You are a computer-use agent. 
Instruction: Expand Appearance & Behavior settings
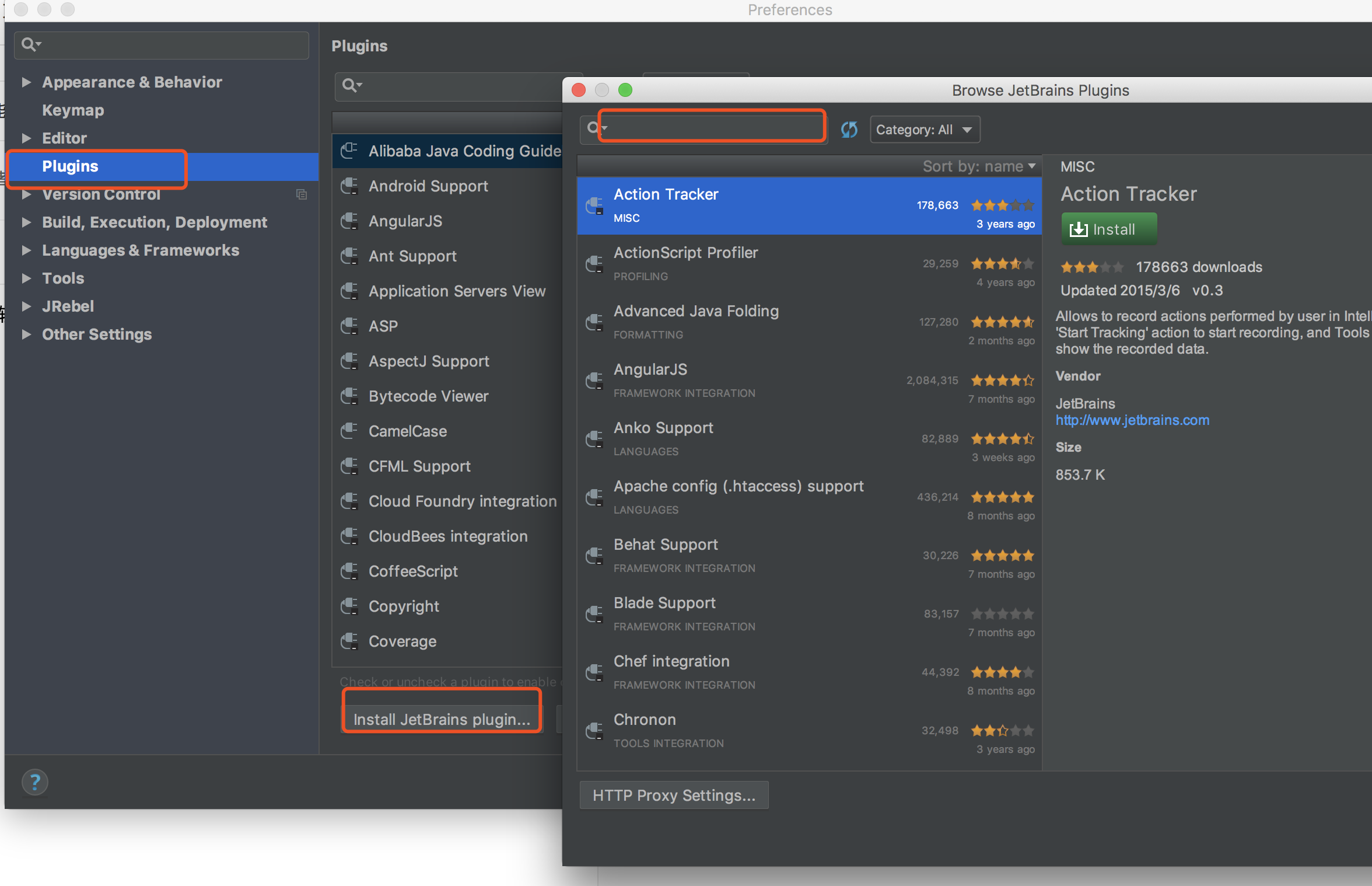26,82
